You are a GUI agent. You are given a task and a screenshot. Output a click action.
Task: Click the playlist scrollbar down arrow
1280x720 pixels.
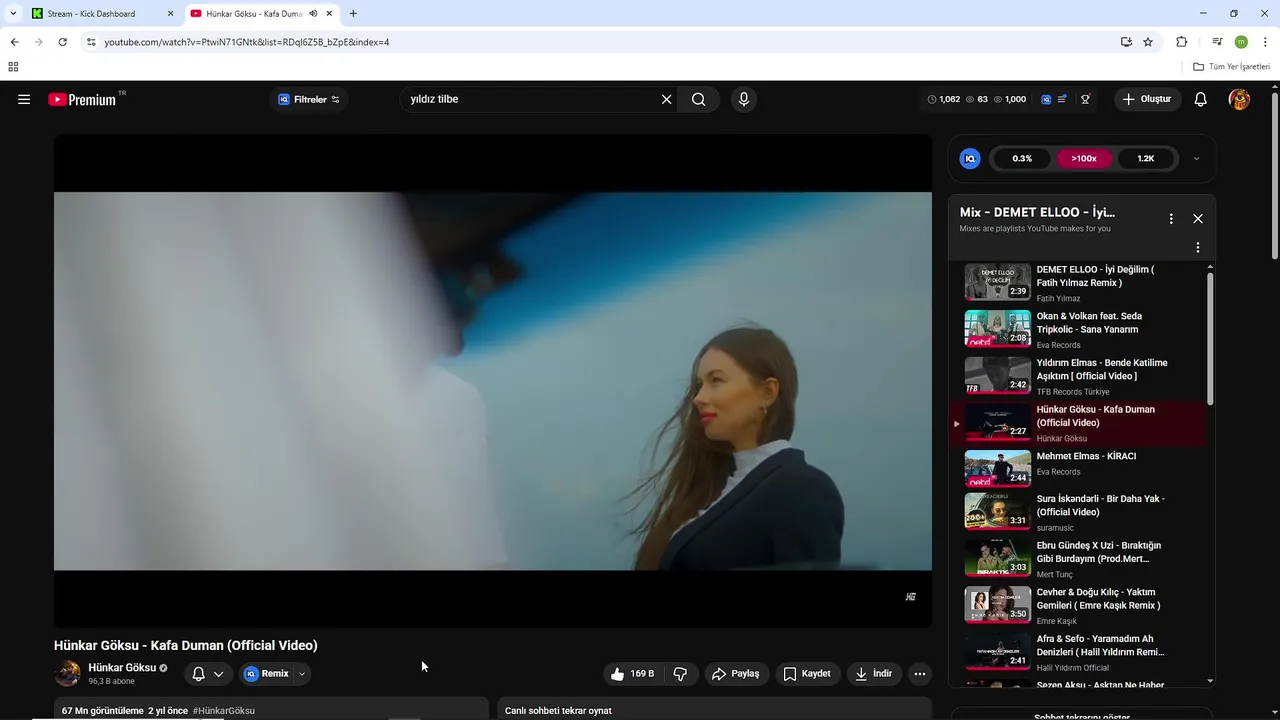click(1210, 681)
